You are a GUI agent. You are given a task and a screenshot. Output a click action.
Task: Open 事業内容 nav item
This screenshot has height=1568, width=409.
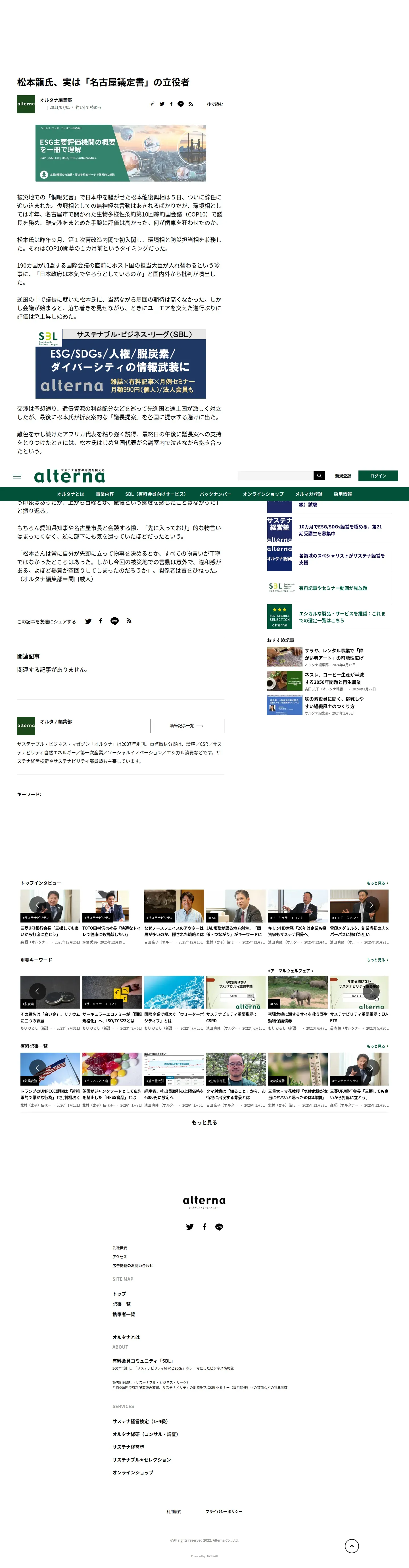105,494
